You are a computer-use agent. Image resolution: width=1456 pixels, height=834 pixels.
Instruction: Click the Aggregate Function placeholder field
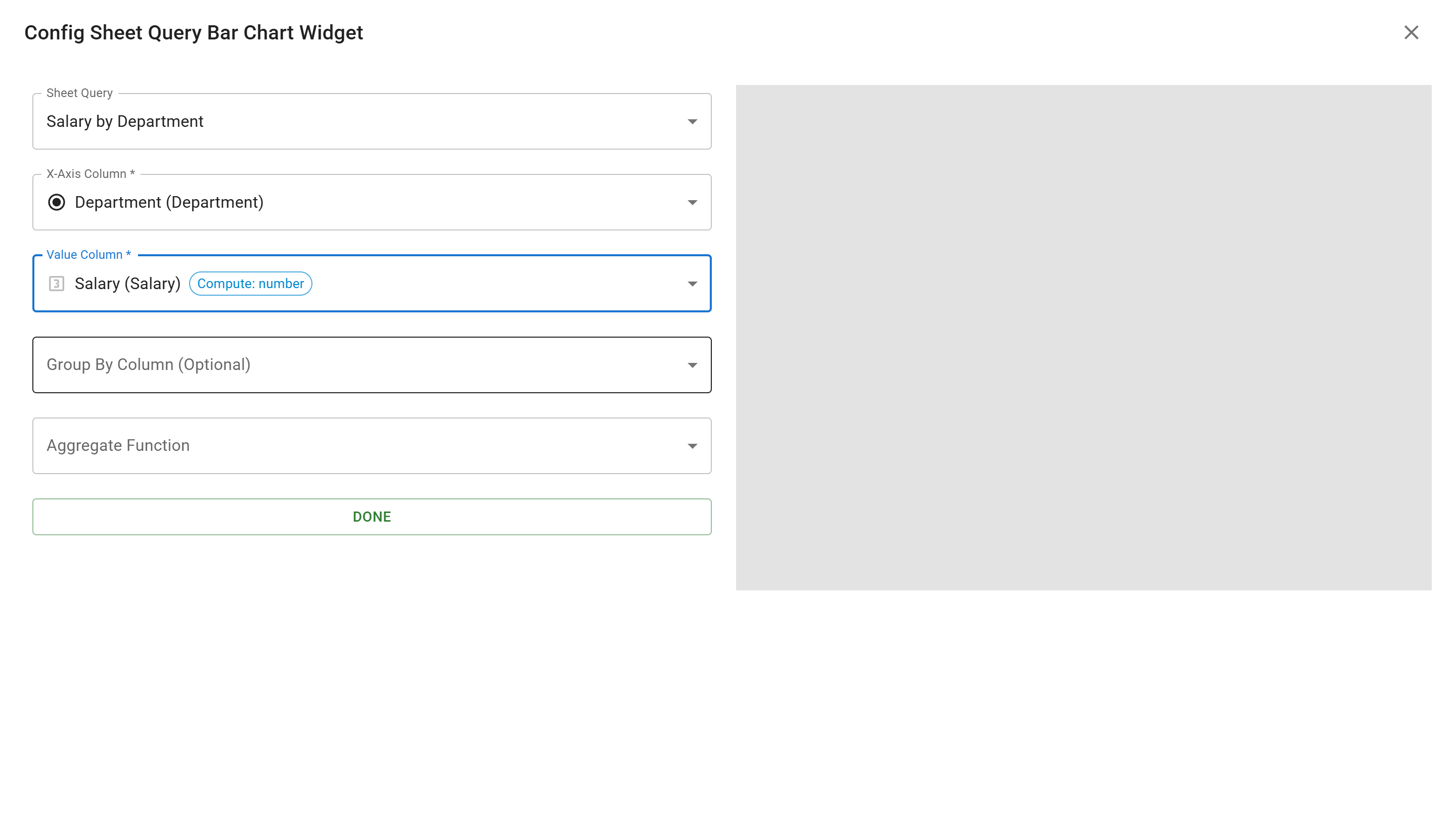[x=372, y=446]
